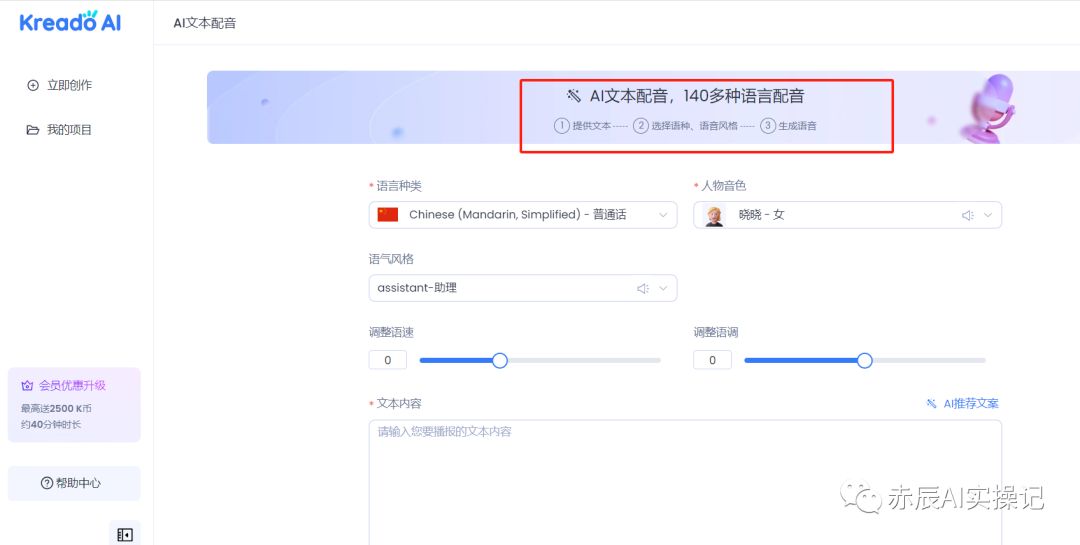Click into the 文本内容 text area

point(685,482)
